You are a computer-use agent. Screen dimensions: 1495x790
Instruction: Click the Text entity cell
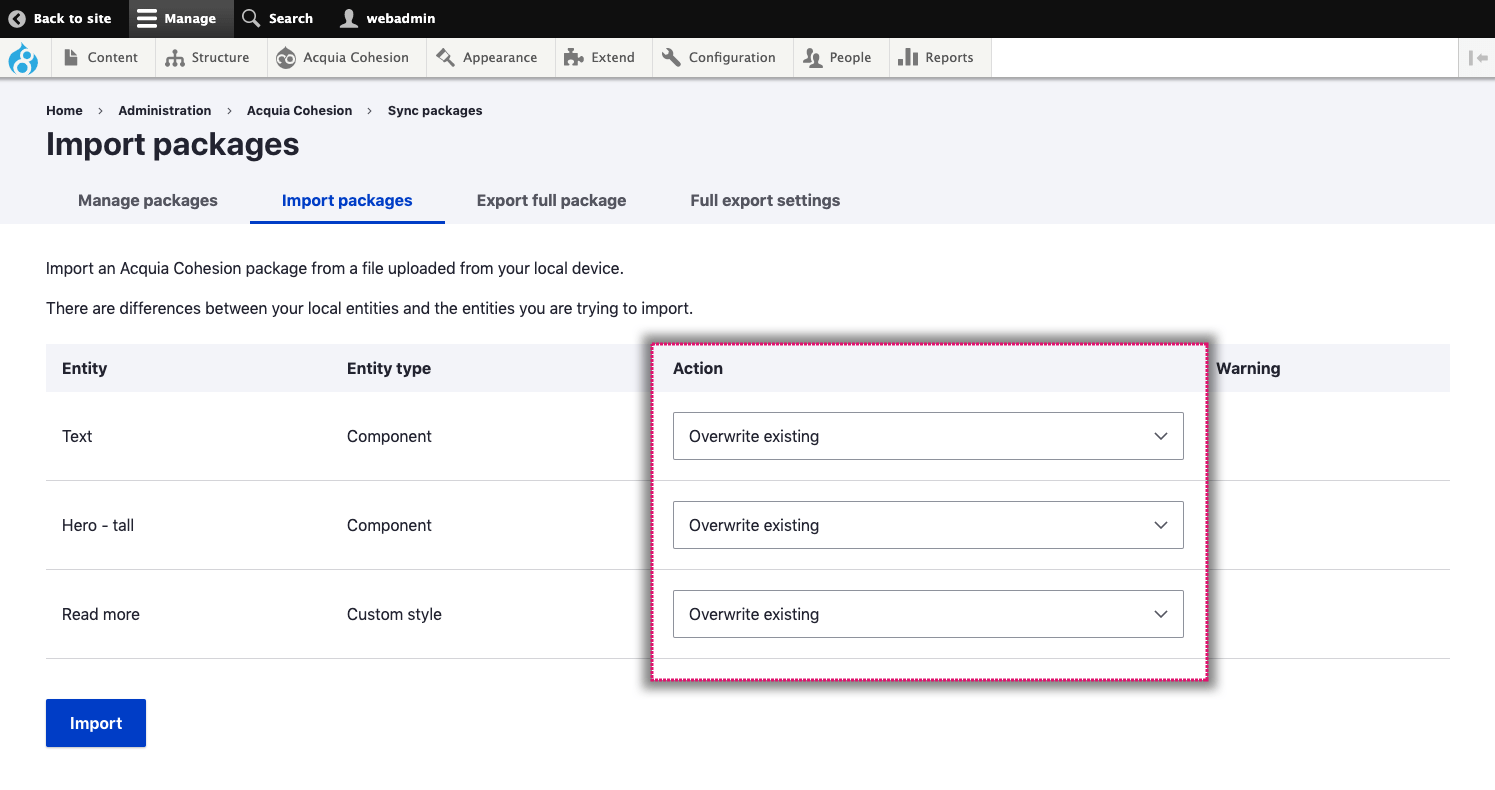pyautogui.click(x=77, y=436)
